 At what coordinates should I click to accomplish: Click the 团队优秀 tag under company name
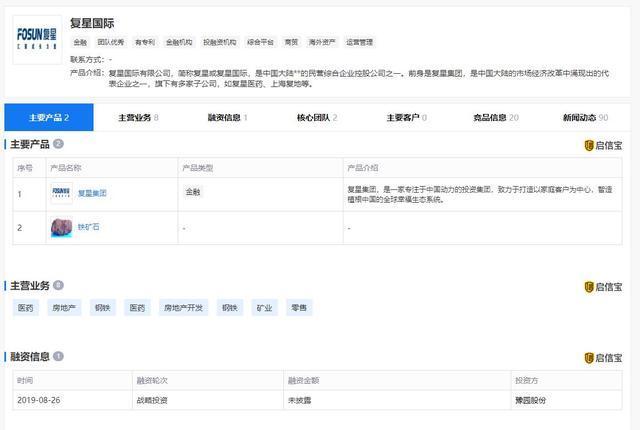click(111, 42)
